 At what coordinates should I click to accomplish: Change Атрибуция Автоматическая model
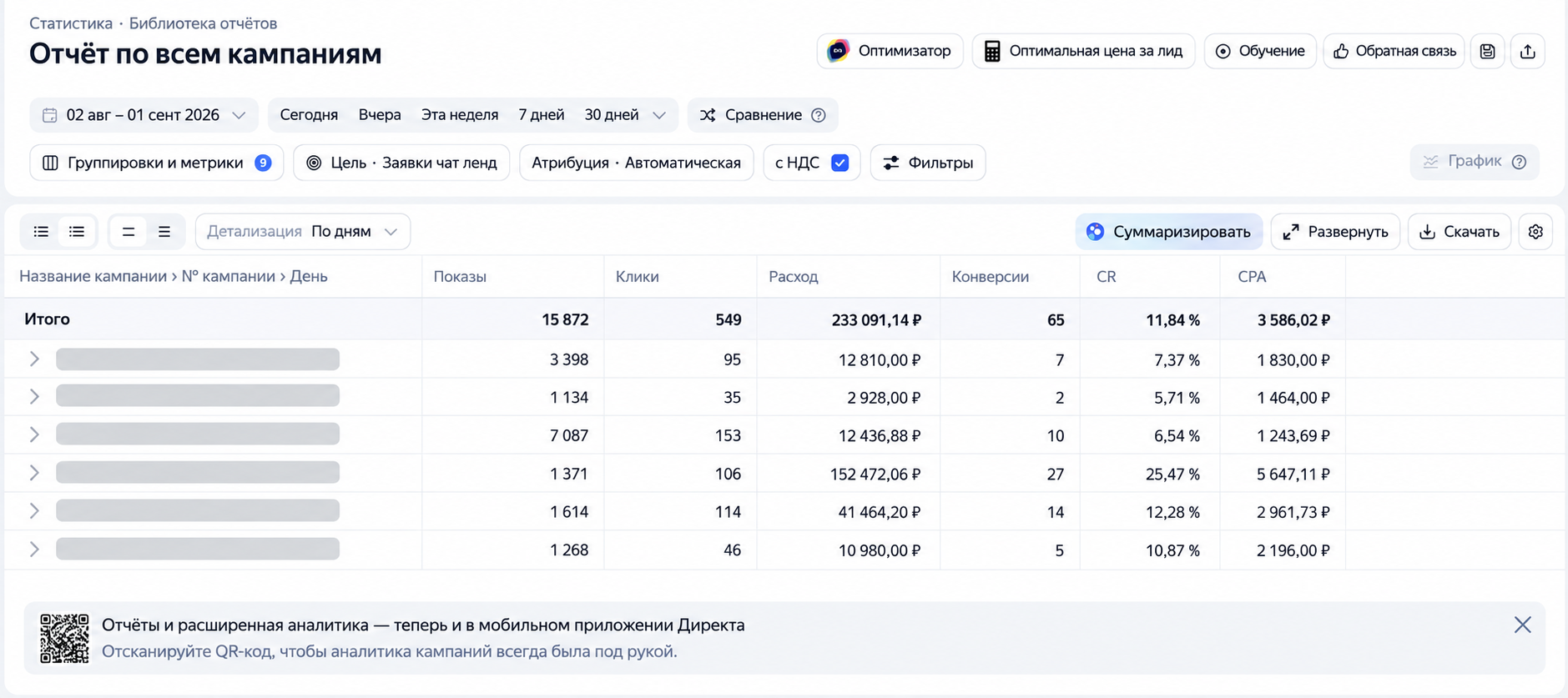636,163
